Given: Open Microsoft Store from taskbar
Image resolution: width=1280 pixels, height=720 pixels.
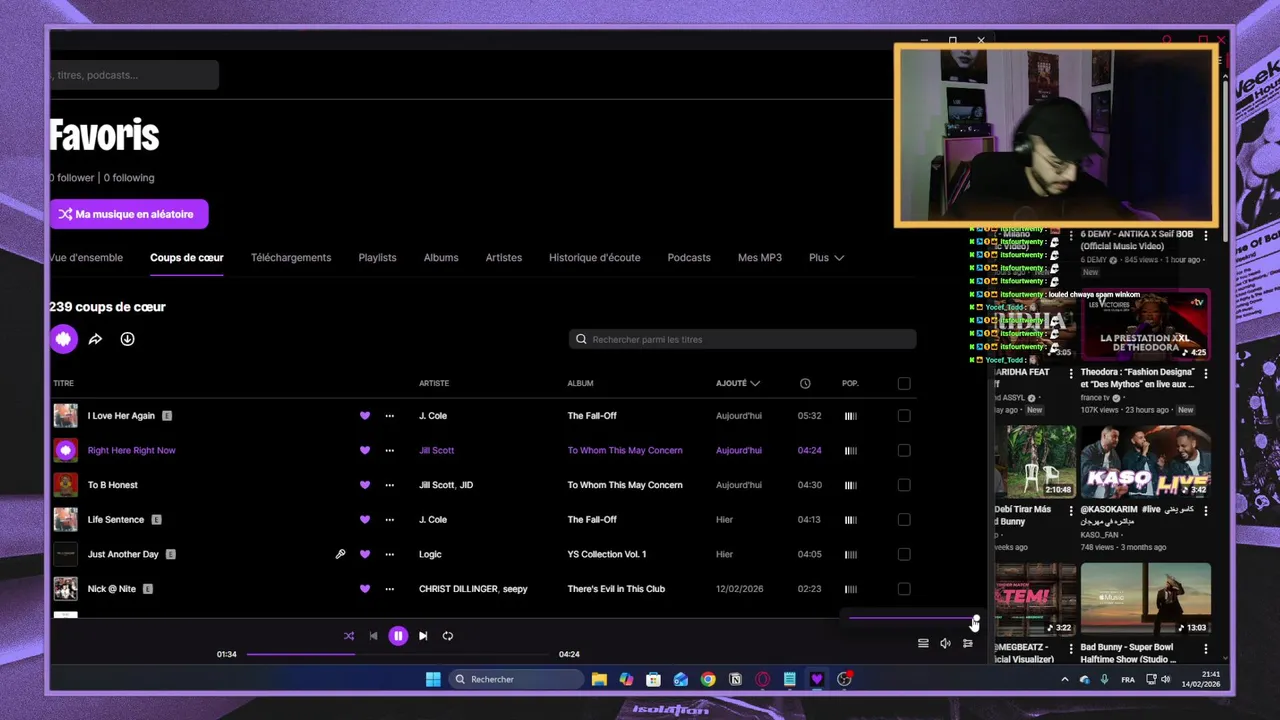Looking at the screenshot, I should click(x=653, y=679).
